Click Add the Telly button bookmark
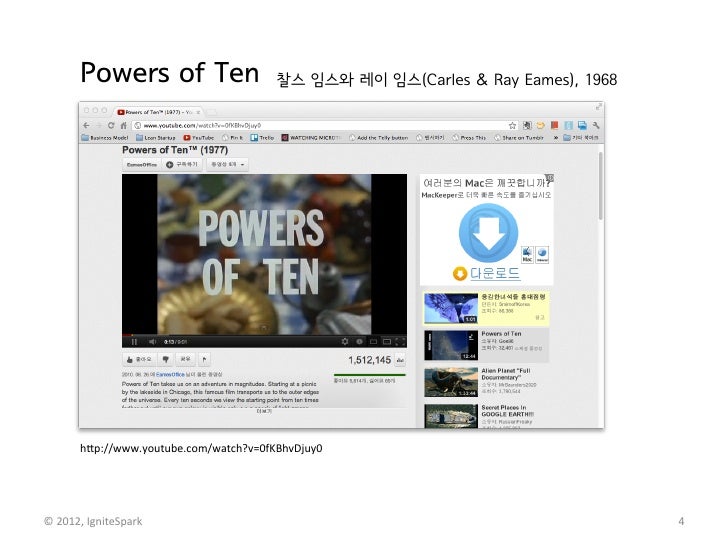Viewport: 728px width, 546px height. tap(378, 138)
